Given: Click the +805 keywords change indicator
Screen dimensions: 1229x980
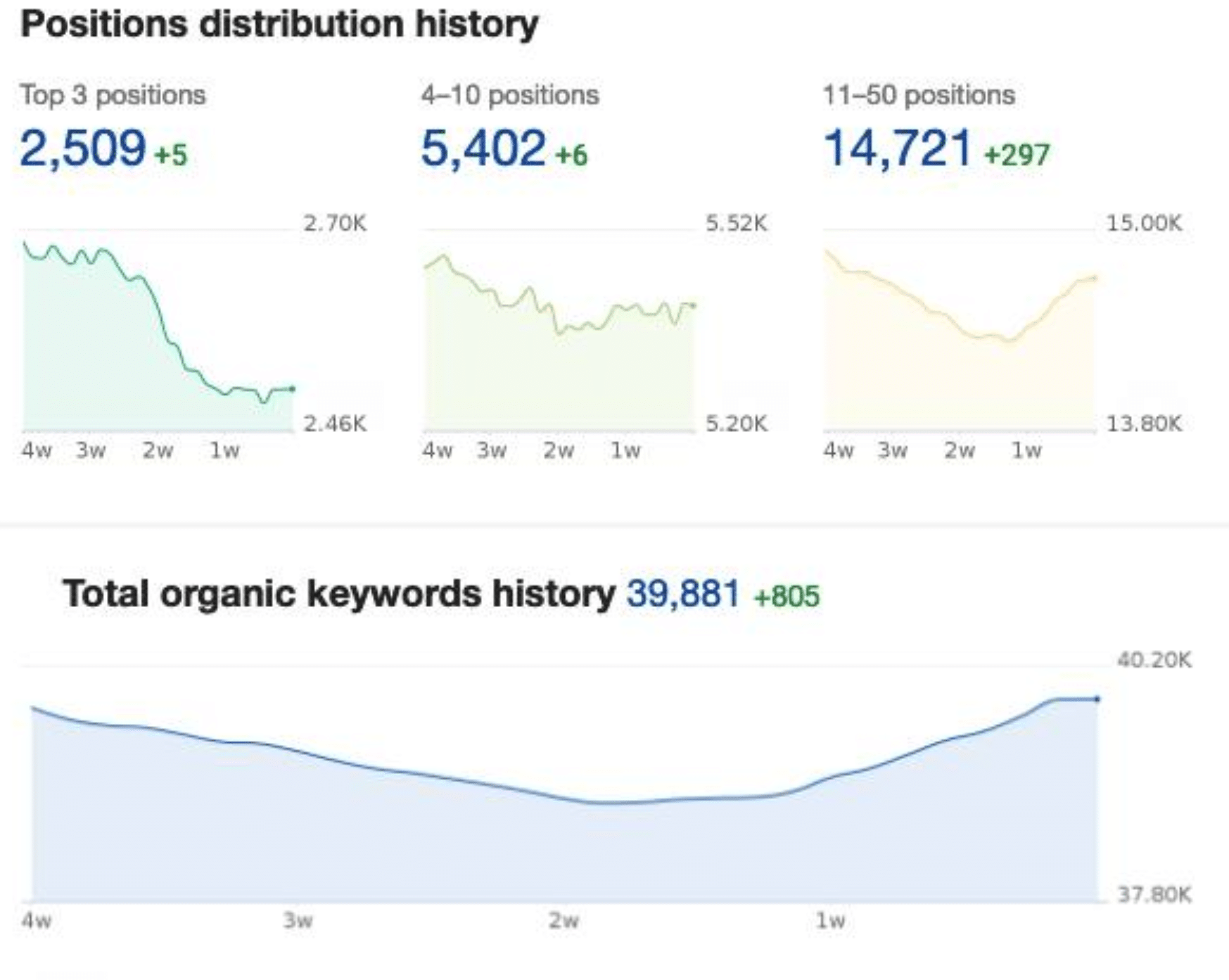Looking at the screenshot, I should (x=787, y=597).
